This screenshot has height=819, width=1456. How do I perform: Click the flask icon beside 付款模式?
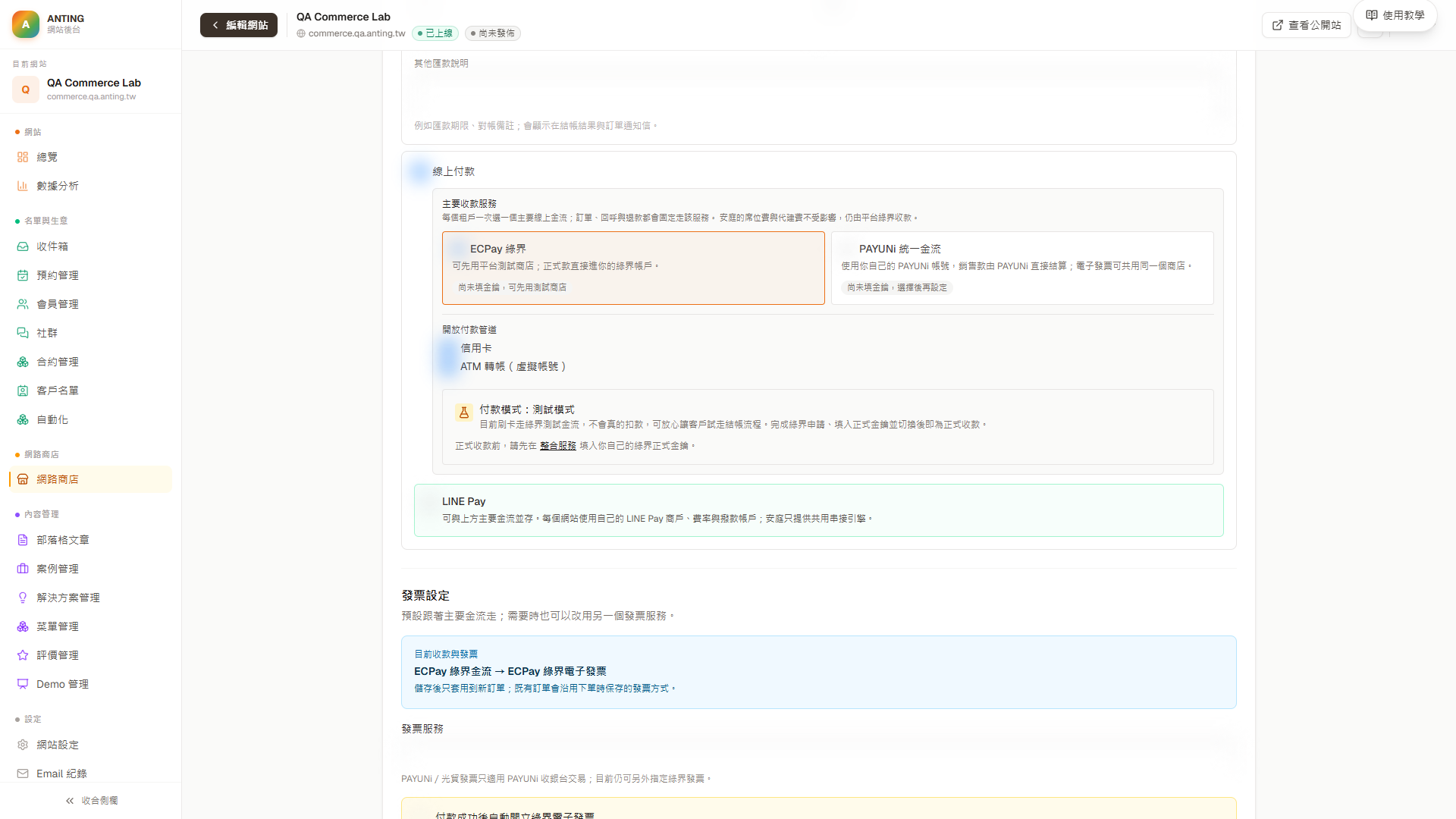(464, 413)
